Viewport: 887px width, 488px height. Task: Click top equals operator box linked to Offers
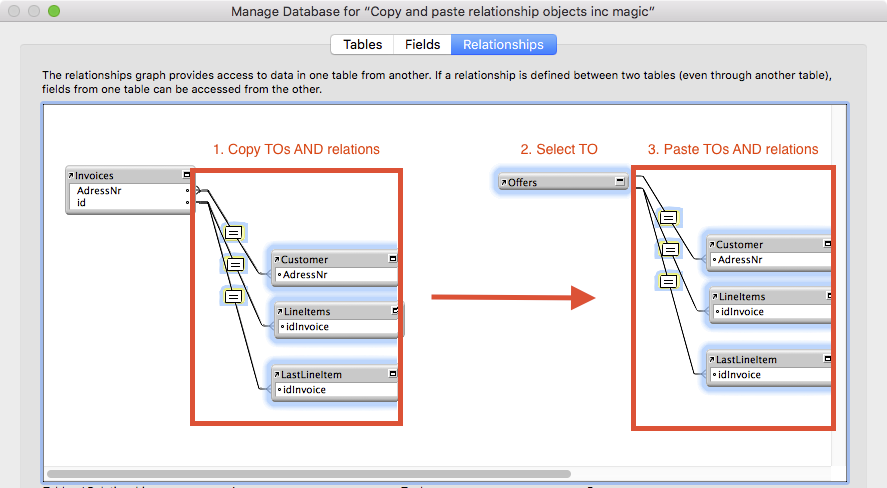668,217
